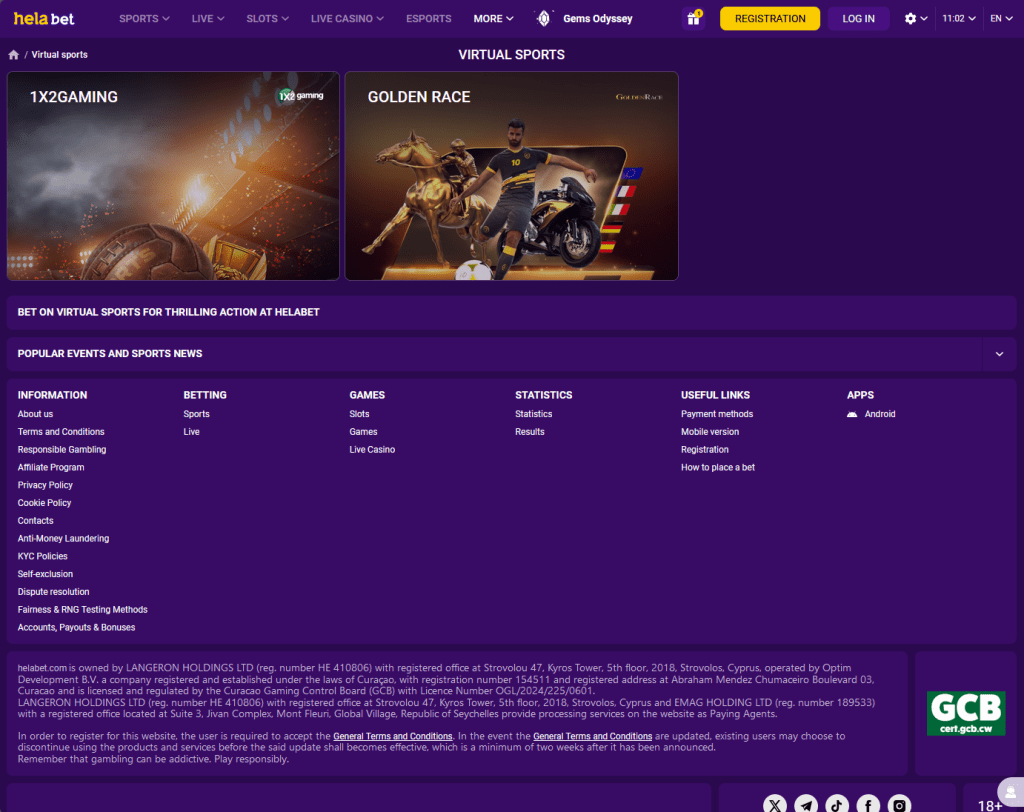Open Accounts, Payouts & Bonuses link
Screen dimensions: 1024x812
point(76,627)
